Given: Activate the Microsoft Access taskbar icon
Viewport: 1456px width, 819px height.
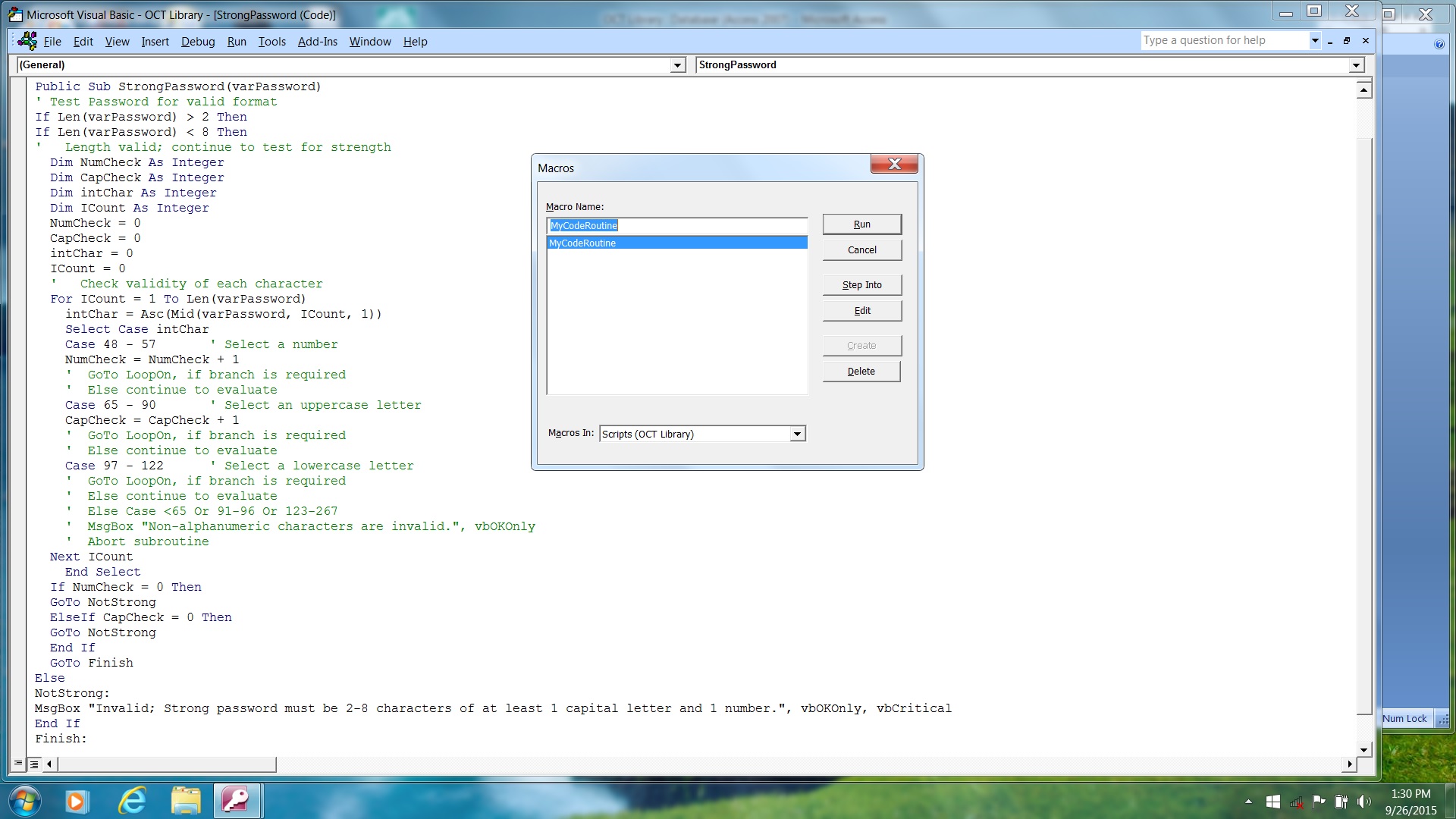Looking at the screenshot, I should click(x=236, y=801).
